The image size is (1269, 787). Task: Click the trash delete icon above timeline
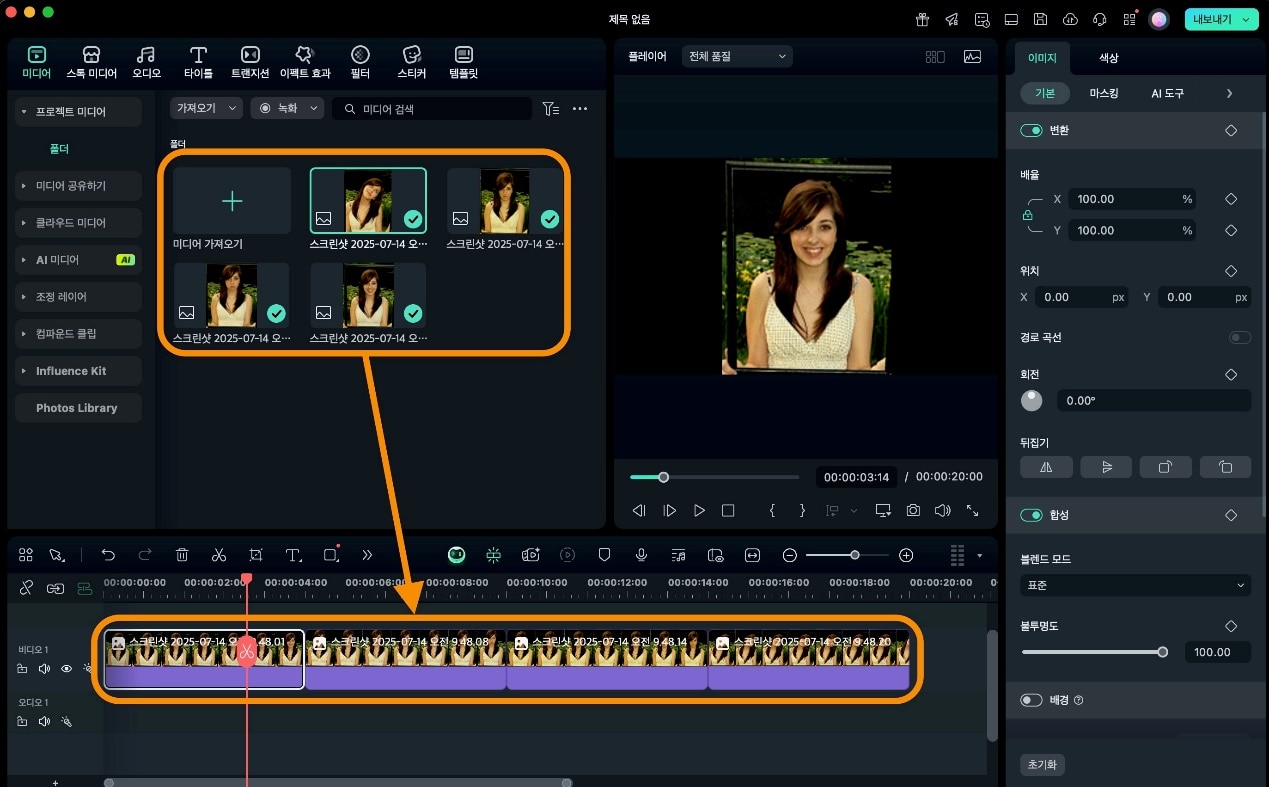click(x=182, y=555)
